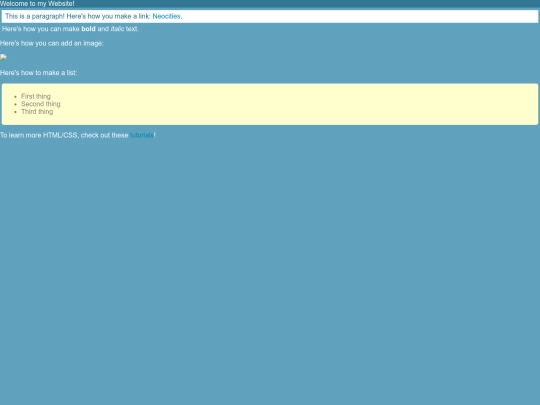Image resolution: width=540 pixels, height=405 pixels.
Task: Click 'Here's how to make a list:' text
Action: click(x=39, y=73)
